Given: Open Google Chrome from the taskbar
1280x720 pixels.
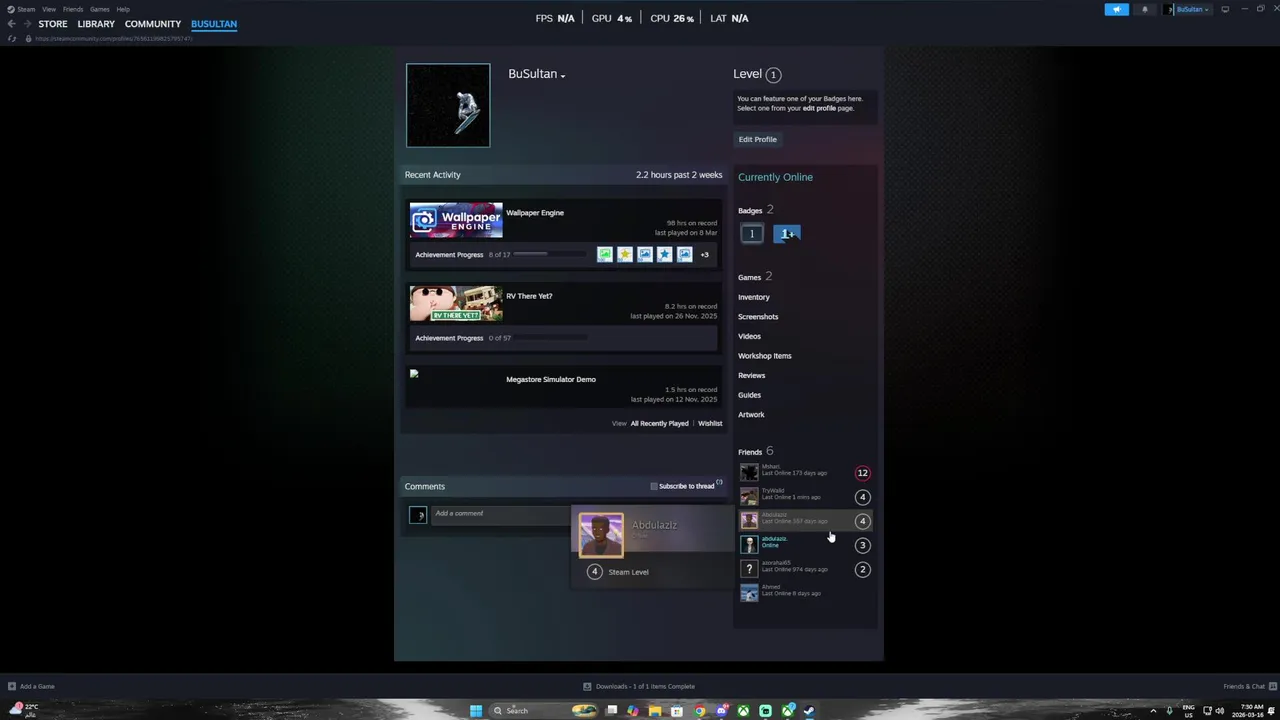Looking at the screenshot, I should pos(699,710).
